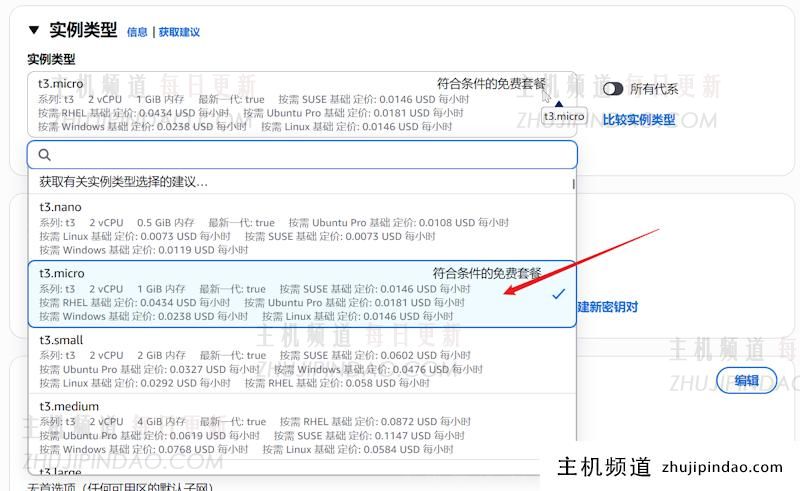Image resolution: width=800 pixels, height=491 pixels.
Task: Click the search magnifier icon
Action: (x=44, y=155)
